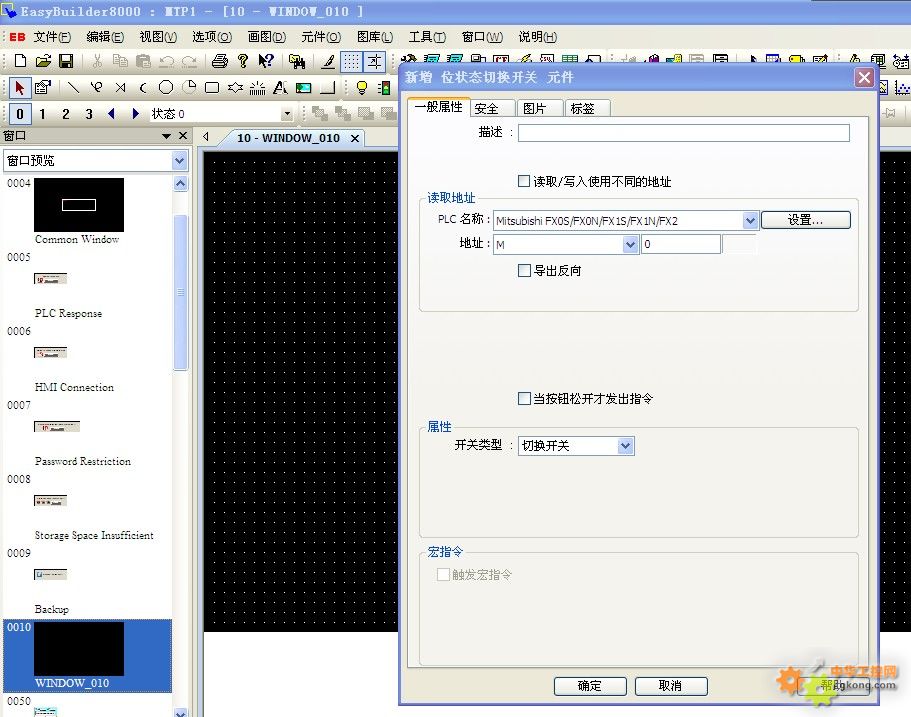Select the Pie sector drawing tool
This screenshot has width=911, height=717.
coord(189,88)
